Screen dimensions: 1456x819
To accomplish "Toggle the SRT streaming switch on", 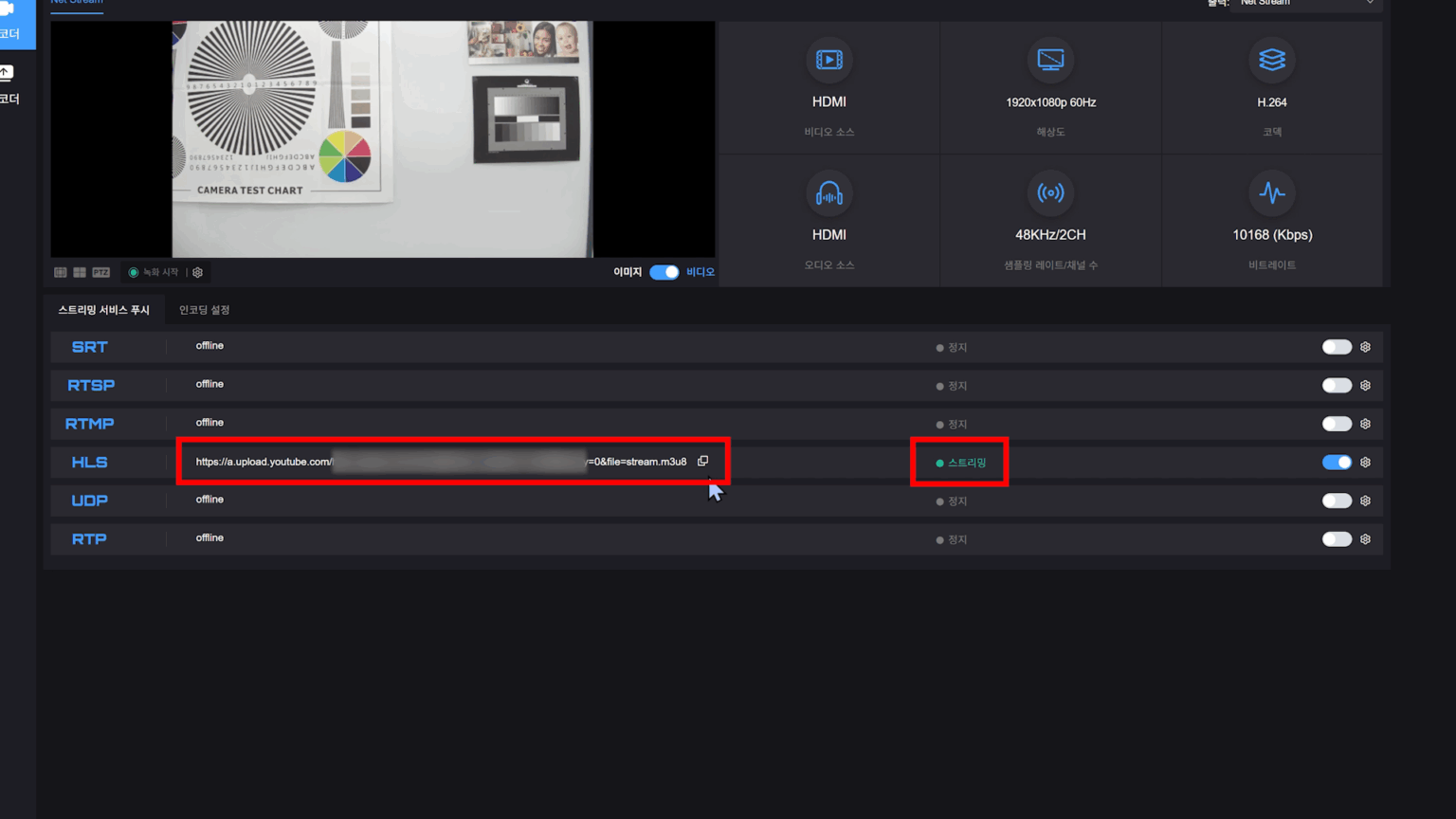I will click(x=1337, y=347).
